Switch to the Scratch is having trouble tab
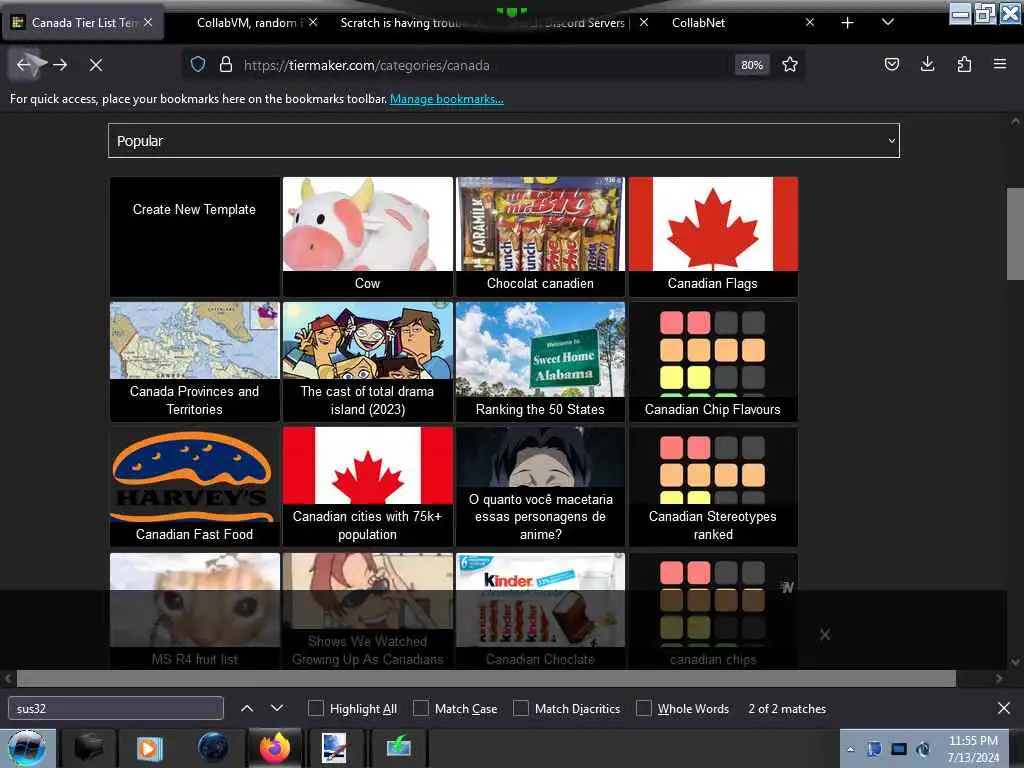Viewport: 1024px width, 768px height. coord(398,23)
